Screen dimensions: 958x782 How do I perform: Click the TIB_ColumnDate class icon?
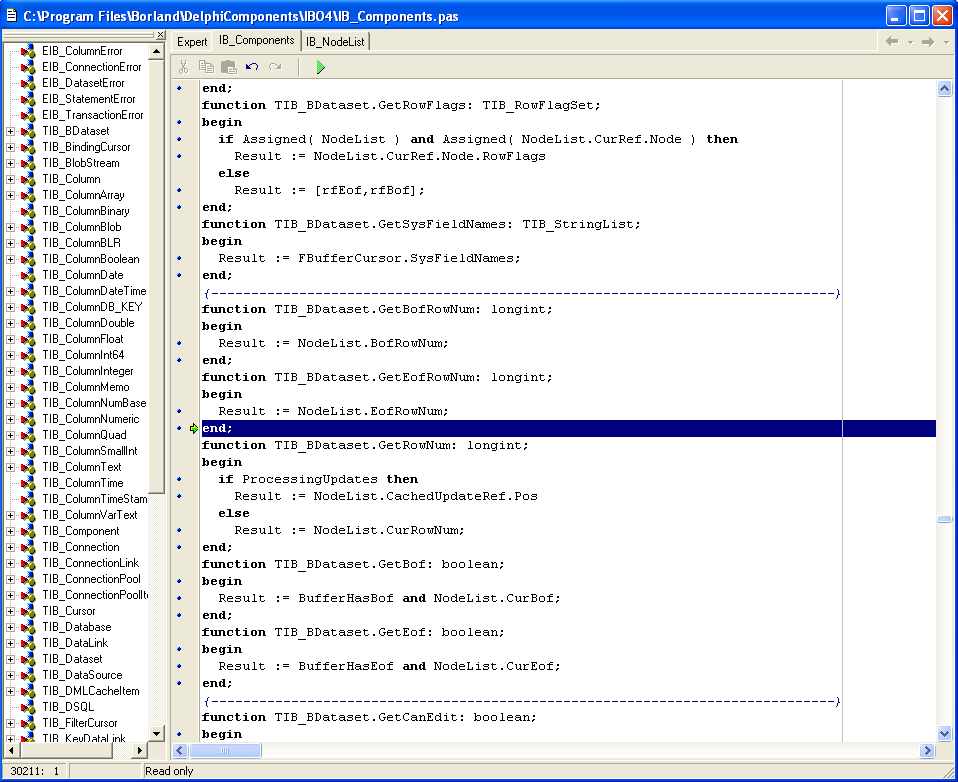(x=28, y=275)
